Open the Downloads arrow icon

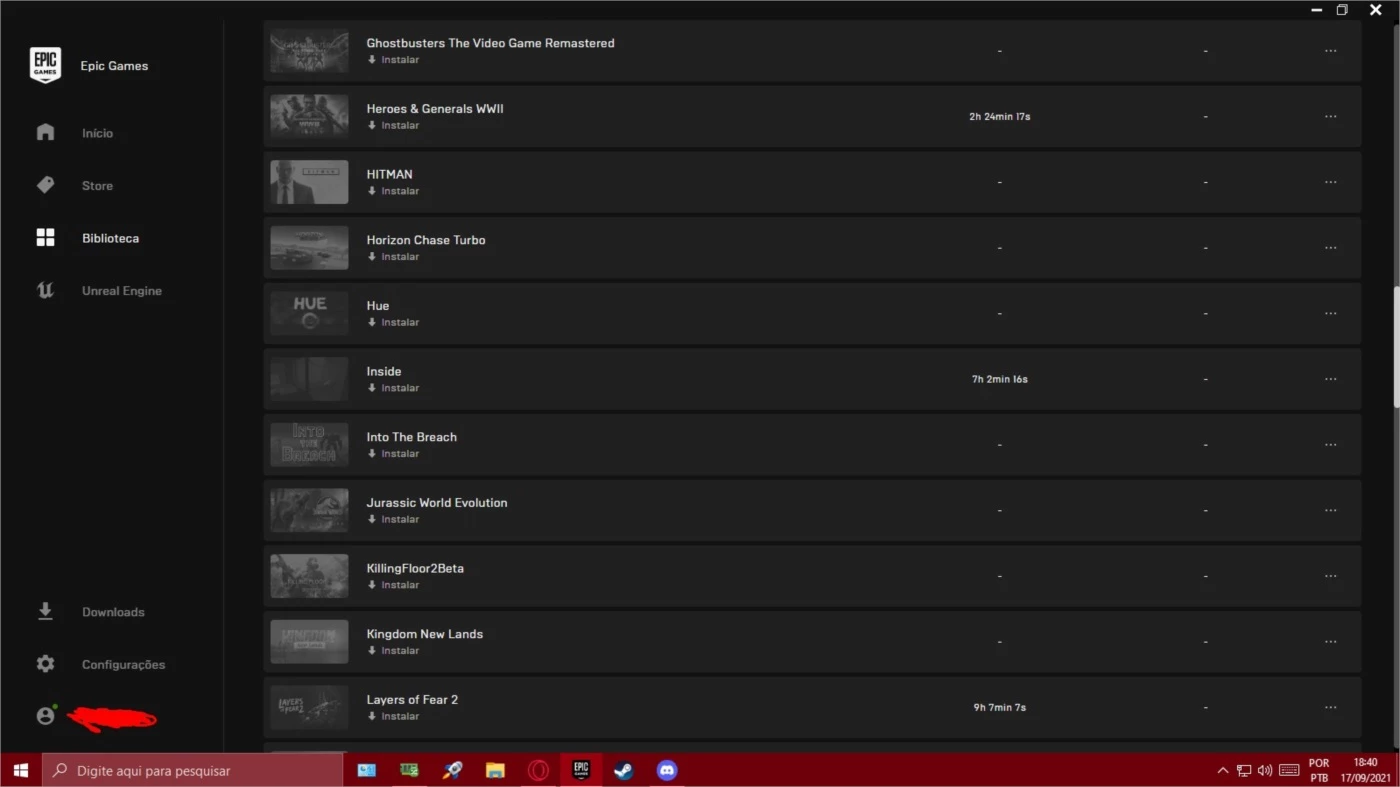pos(45,611)
